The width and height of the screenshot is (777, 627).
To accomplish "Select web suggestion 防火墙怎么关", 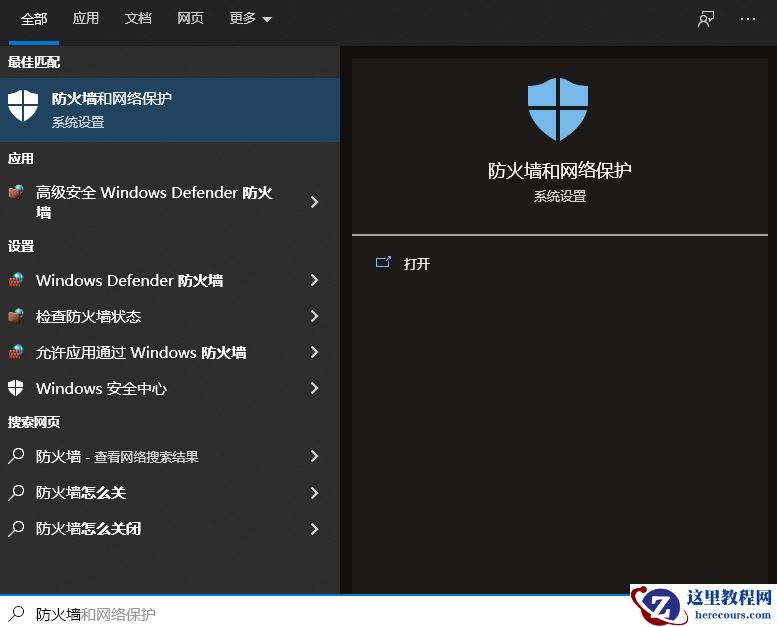I will (x=170, y=493).
